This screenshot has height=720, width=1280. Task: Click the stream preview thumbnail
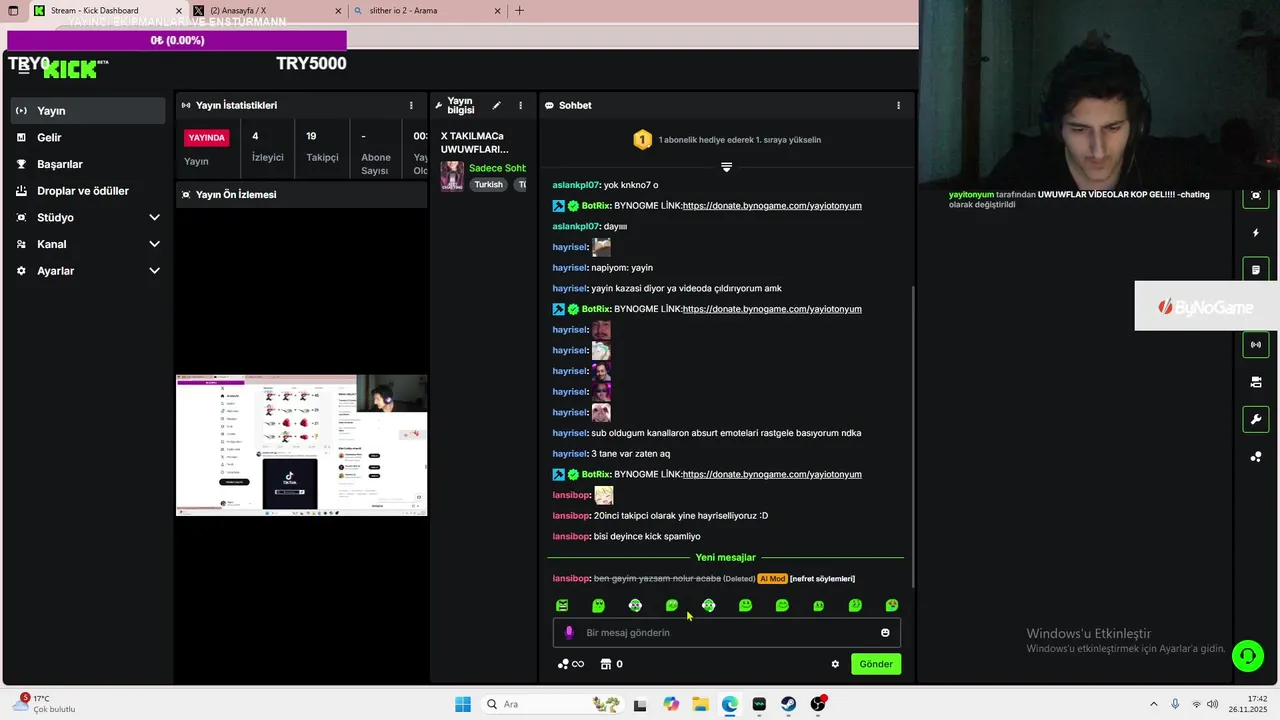302,445
